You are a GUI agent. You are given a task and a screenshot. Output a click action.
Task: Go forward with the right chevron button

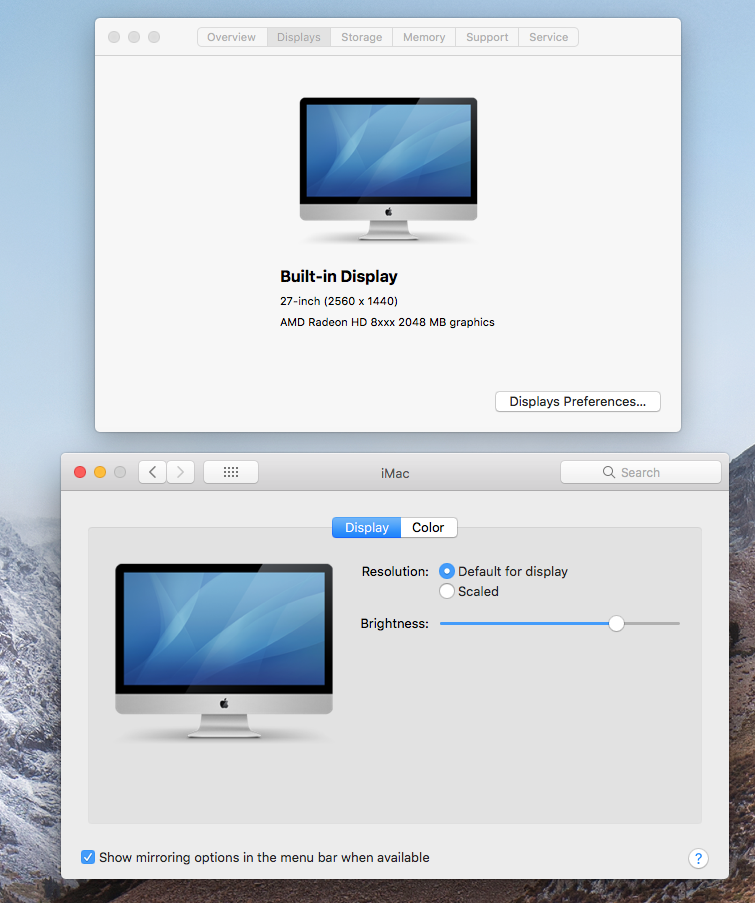pyautogui.click(x=180, y=472)
